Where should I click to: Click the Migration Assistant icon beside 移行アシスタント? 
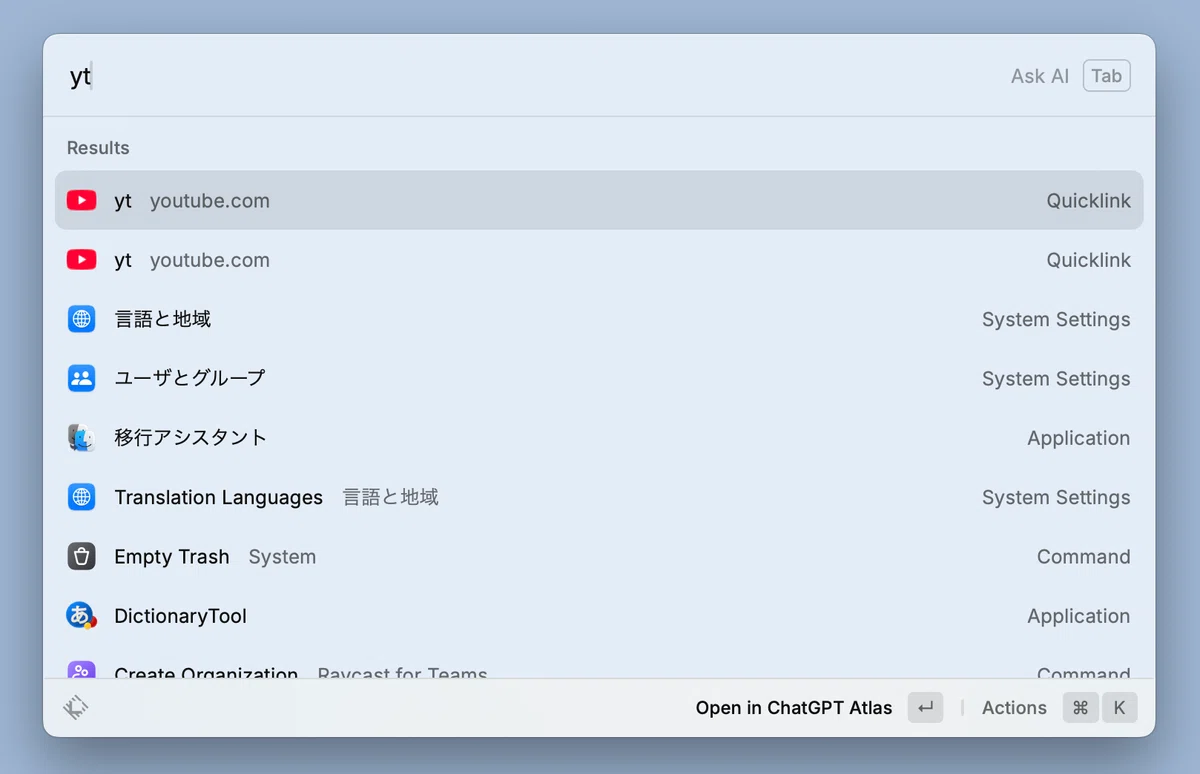pos(82,438)
